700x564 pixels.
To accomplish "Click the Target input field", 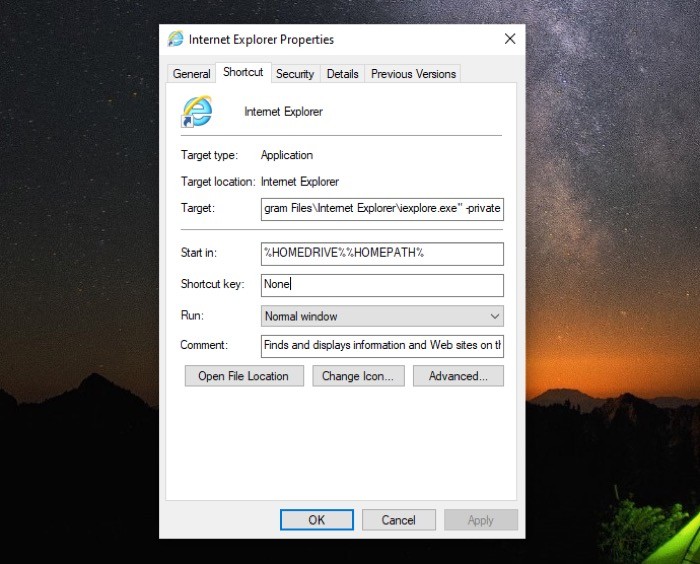I will 382,209.
